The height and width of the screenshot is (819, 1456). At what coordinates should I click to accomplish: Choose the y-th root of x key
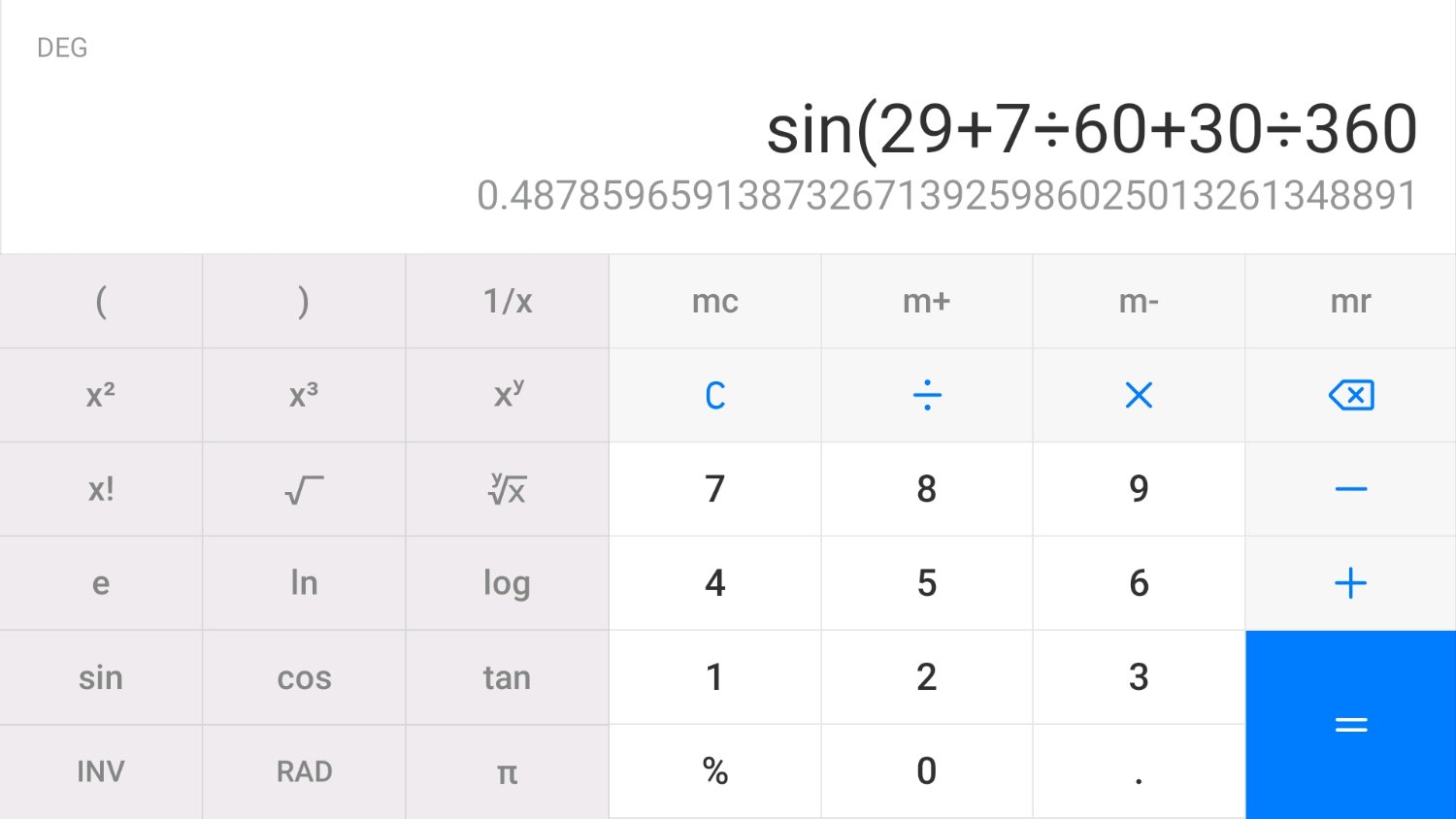pyautogui.click(x=507, y=489)
